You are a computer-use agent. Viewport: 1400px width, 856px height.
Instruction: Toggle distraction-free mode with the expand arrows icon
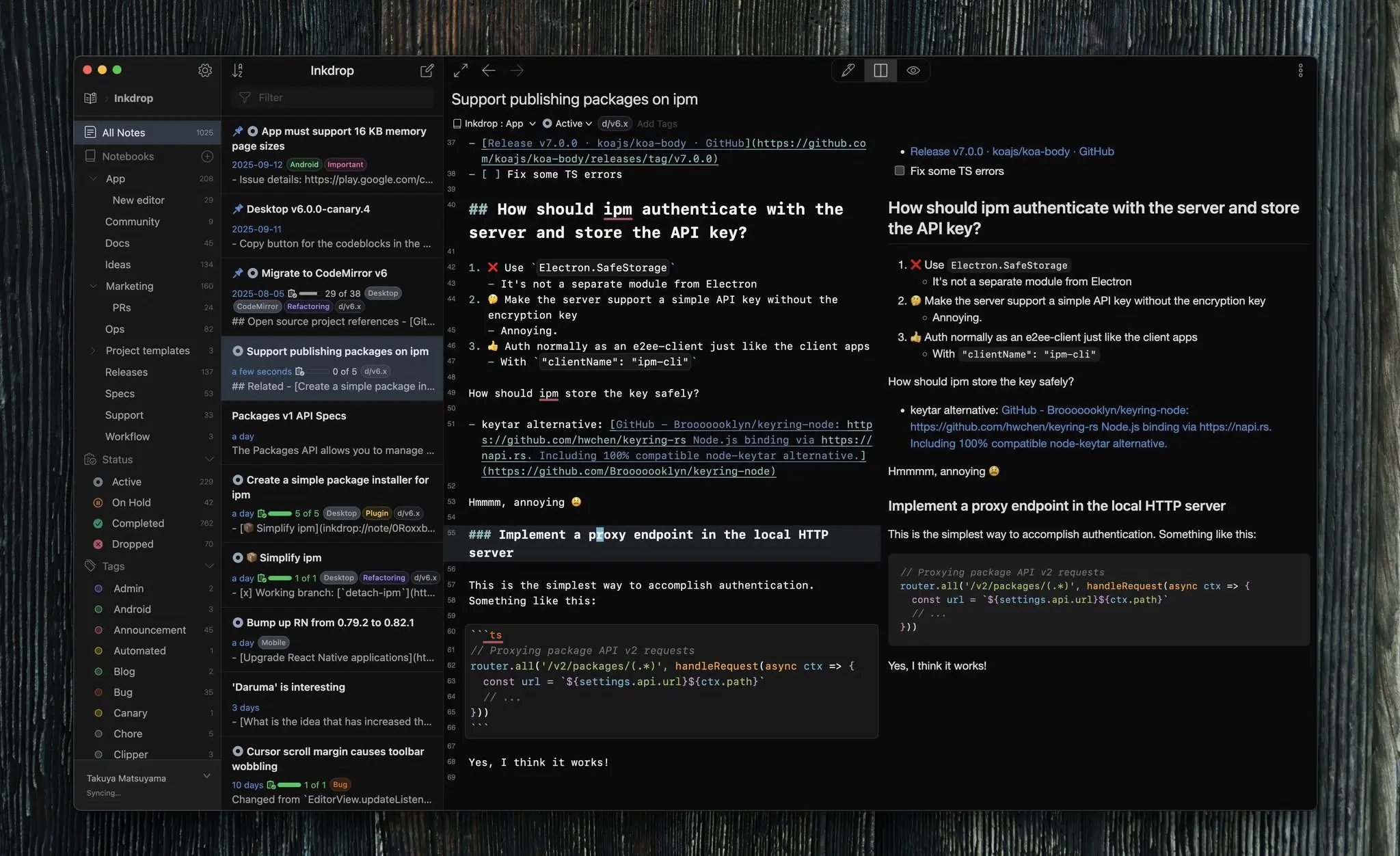point(461,70)
